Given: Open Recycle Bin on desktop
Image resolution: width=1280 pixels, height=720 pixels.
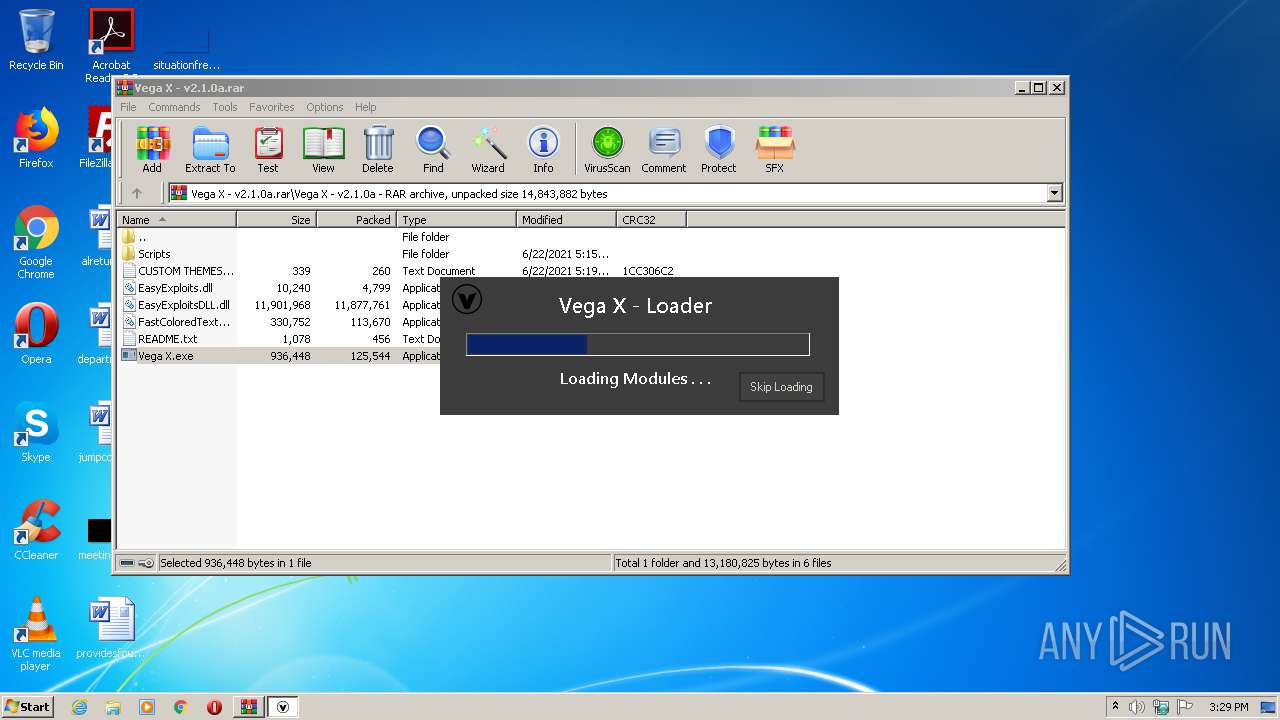Looking at the screenshot, I should point(36,40).
